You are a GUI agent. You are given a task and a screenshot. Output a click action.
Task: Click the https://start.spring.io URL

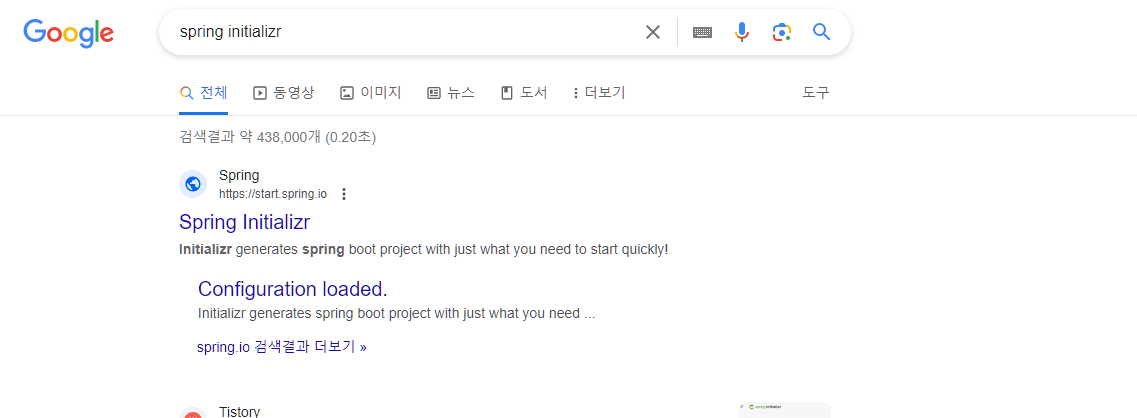(273, 194)
